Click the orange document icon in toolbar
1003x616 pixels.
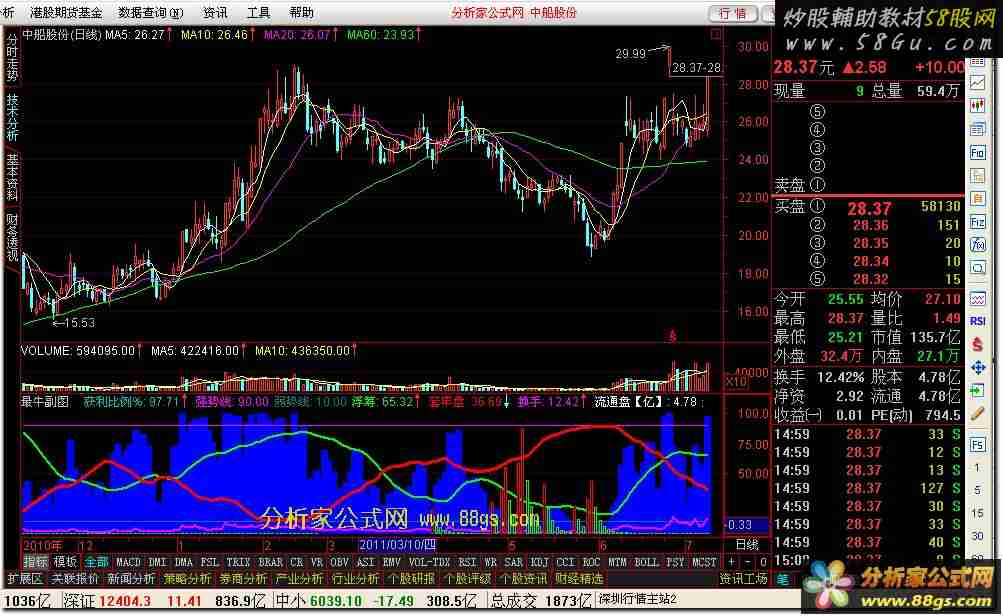point(977,199)
